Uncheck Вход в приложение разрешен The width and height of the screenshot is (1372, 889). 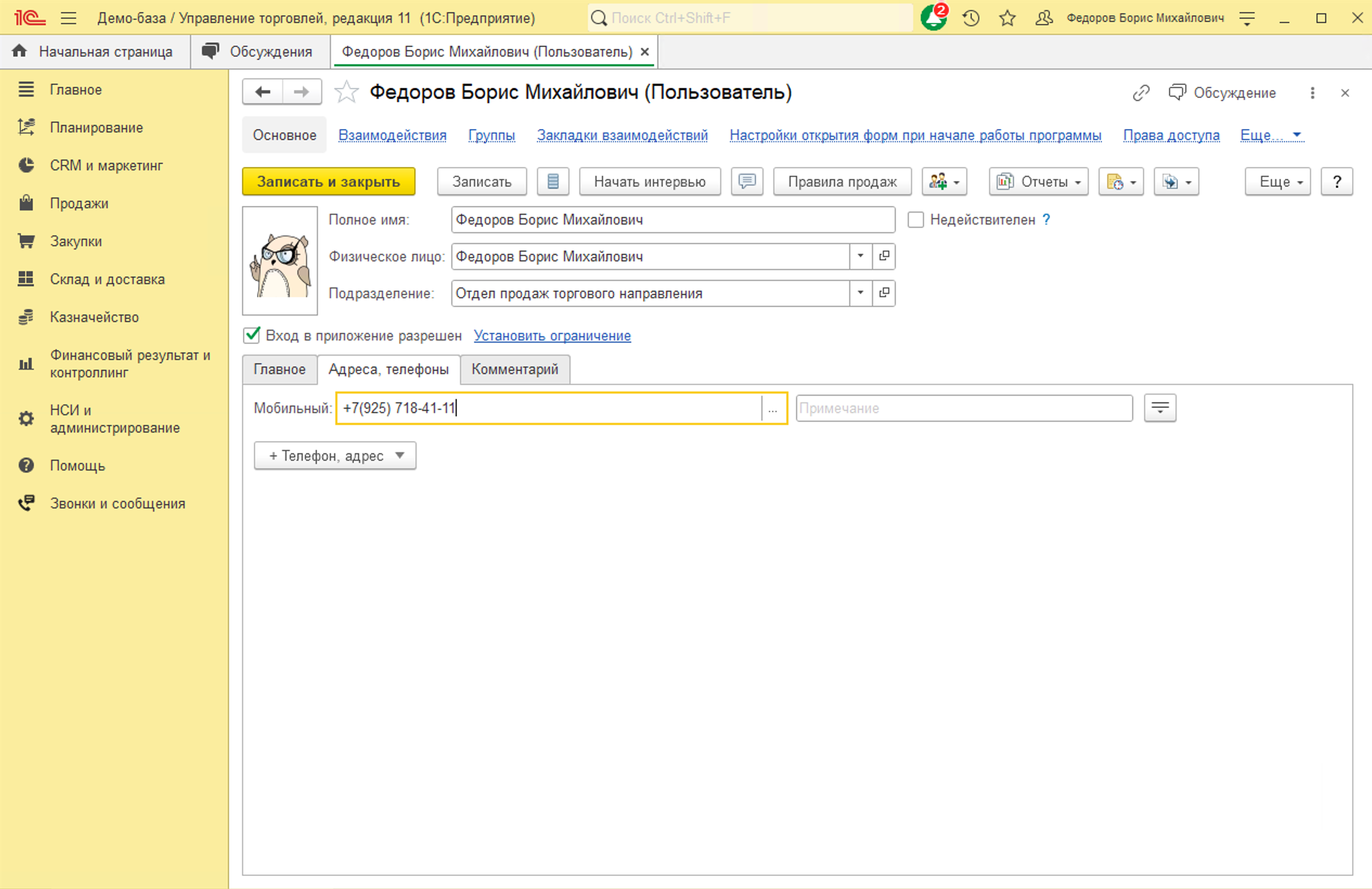click(x=252, y=336)
